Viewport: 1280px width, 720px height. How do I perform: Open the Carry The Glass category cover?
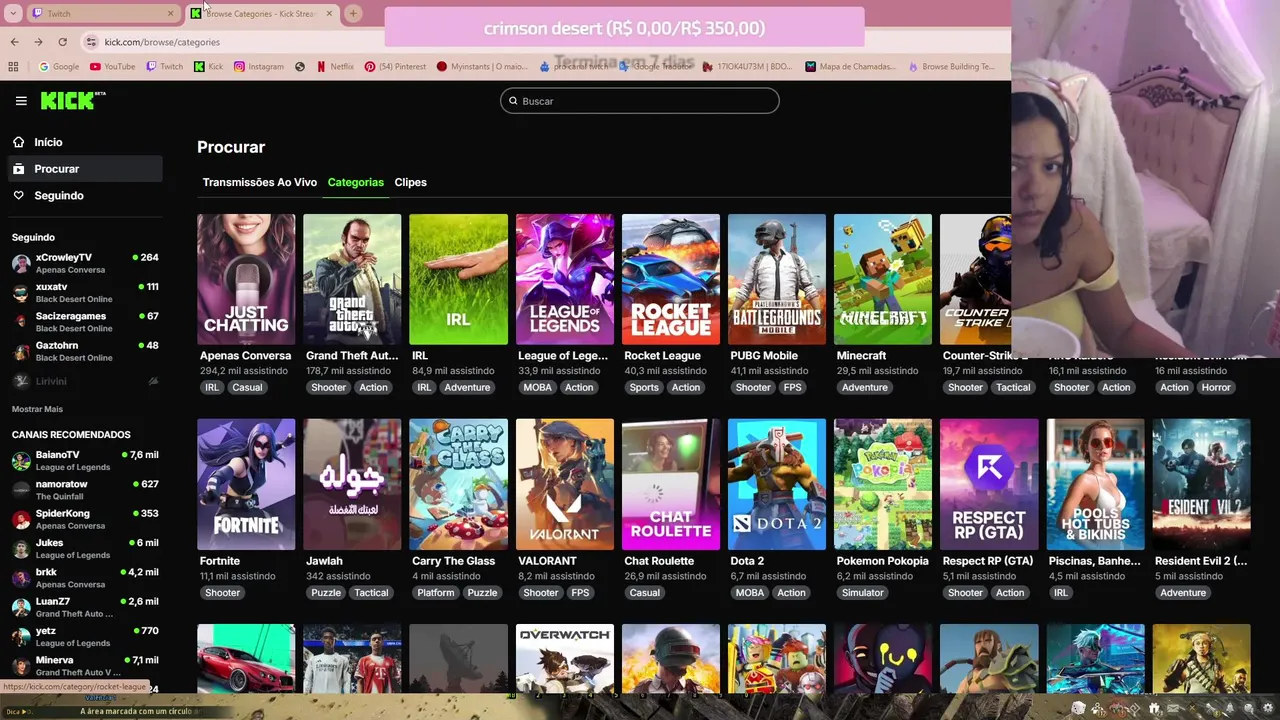coord(458,484)
